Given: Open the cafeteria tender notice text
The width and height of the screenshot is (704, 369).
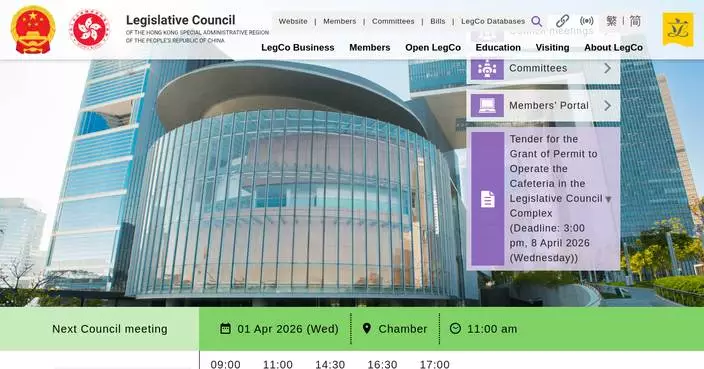Looking at the screenshot, I should pyautogui.click(x=555, y=198).
